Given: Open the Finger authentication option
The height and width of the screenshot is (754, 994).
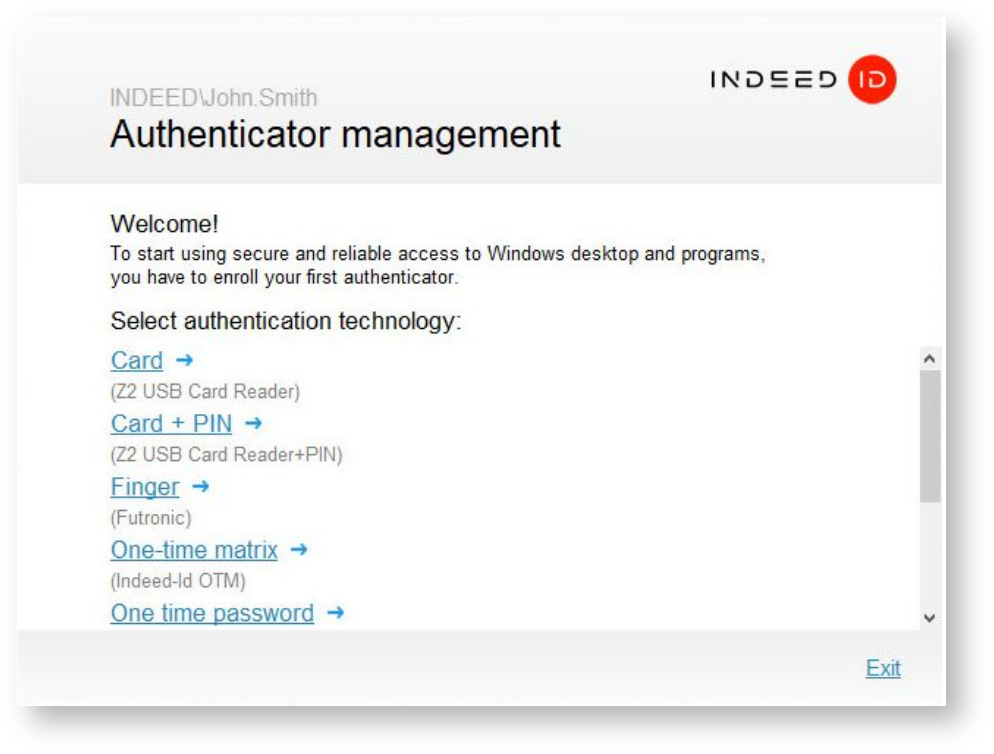Looking at the screenshot, I should [145, 487].
